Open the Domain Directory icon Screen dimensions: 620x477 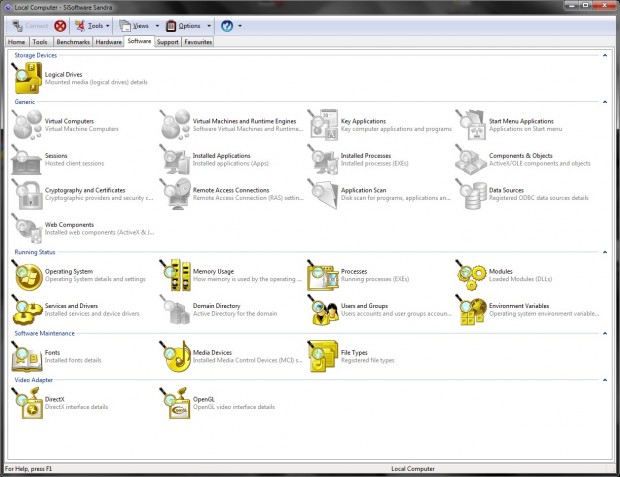click(x=175, y=309)
